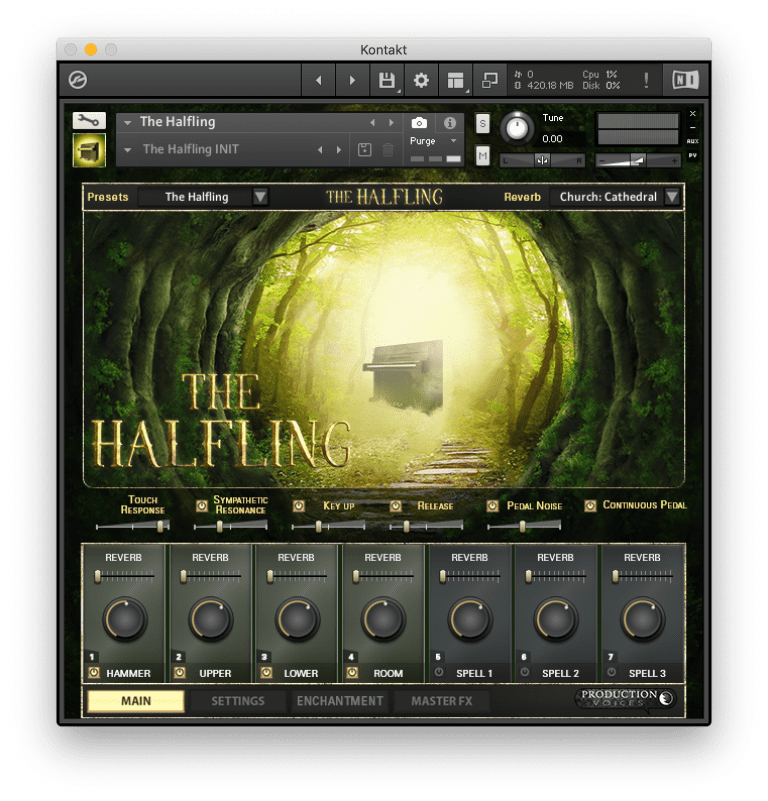This screenshot has height=801, width=768.
Task: Open the snapshot camera view
Action: click(419, 123)
